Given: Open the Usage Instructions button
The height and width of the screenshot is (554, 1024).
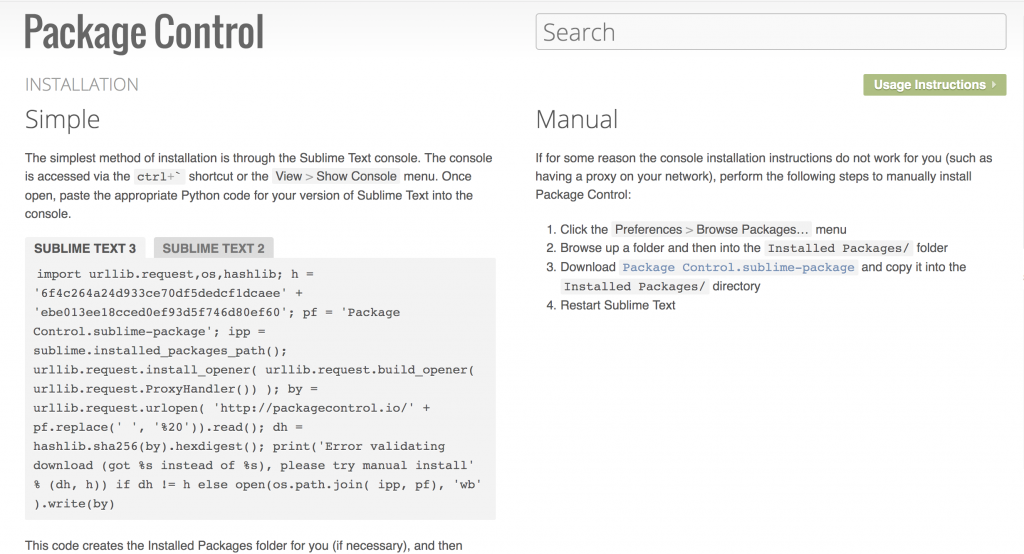Looking at the screenshot, I should [935, 85].
